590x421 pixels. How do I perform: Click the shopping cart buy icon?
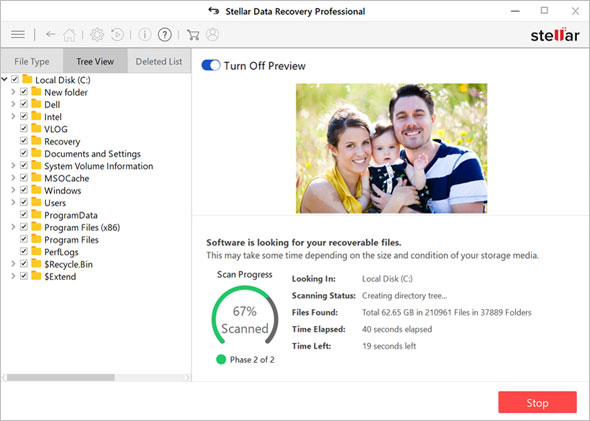click(193, 35)
